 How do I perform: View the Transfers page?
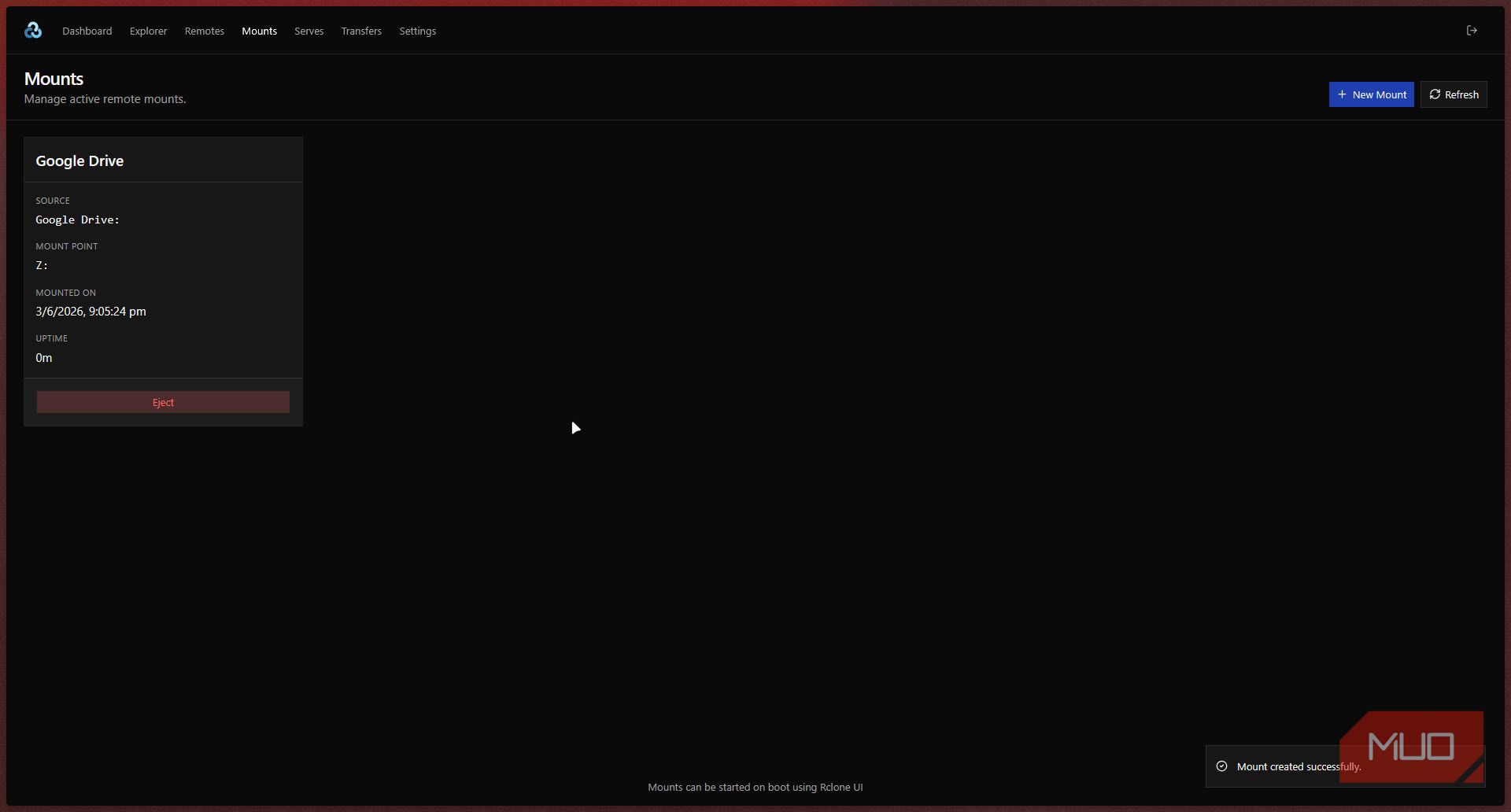(361, 31)
